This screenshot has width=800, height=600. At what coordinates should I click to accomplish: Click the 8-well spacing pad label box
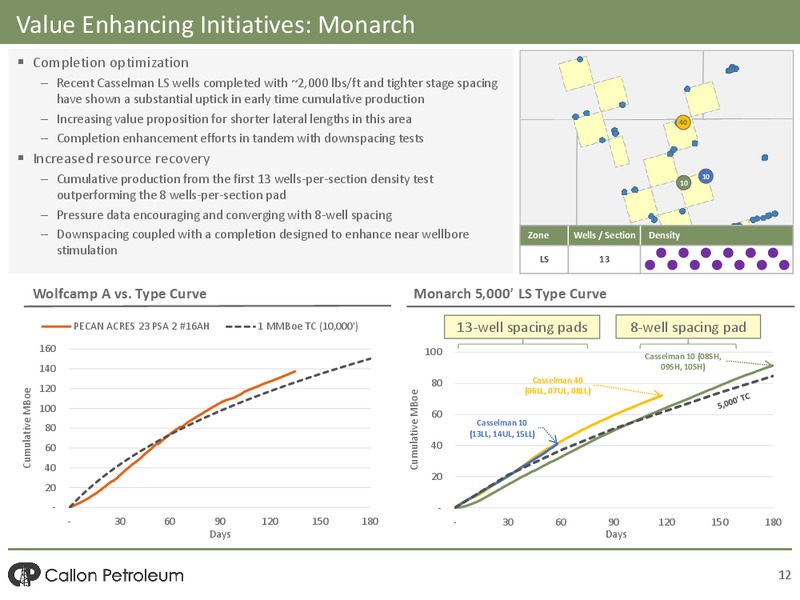pos(688,327)
